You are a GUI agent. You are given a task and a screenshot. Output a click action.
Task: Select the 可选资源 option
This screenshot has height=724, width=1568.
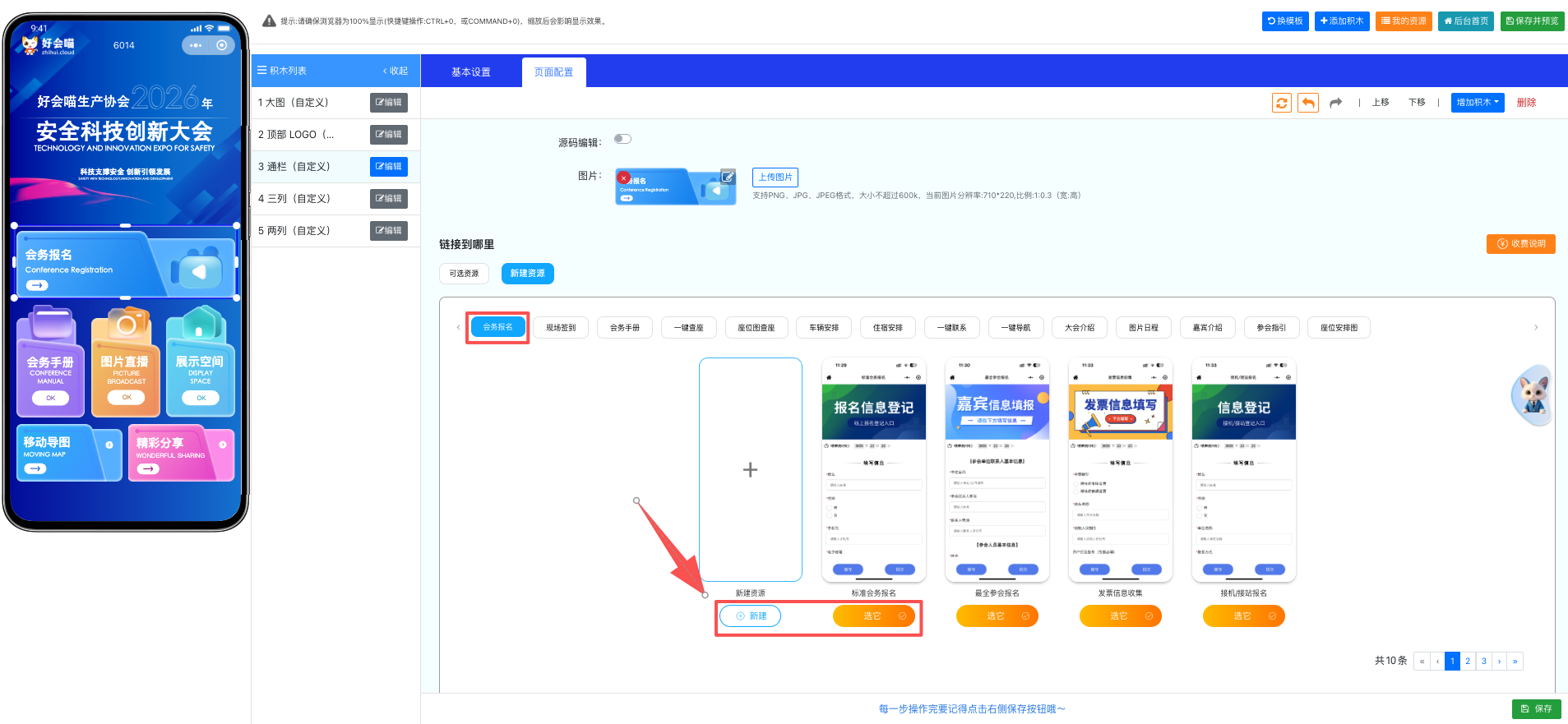tap(464, 274)
